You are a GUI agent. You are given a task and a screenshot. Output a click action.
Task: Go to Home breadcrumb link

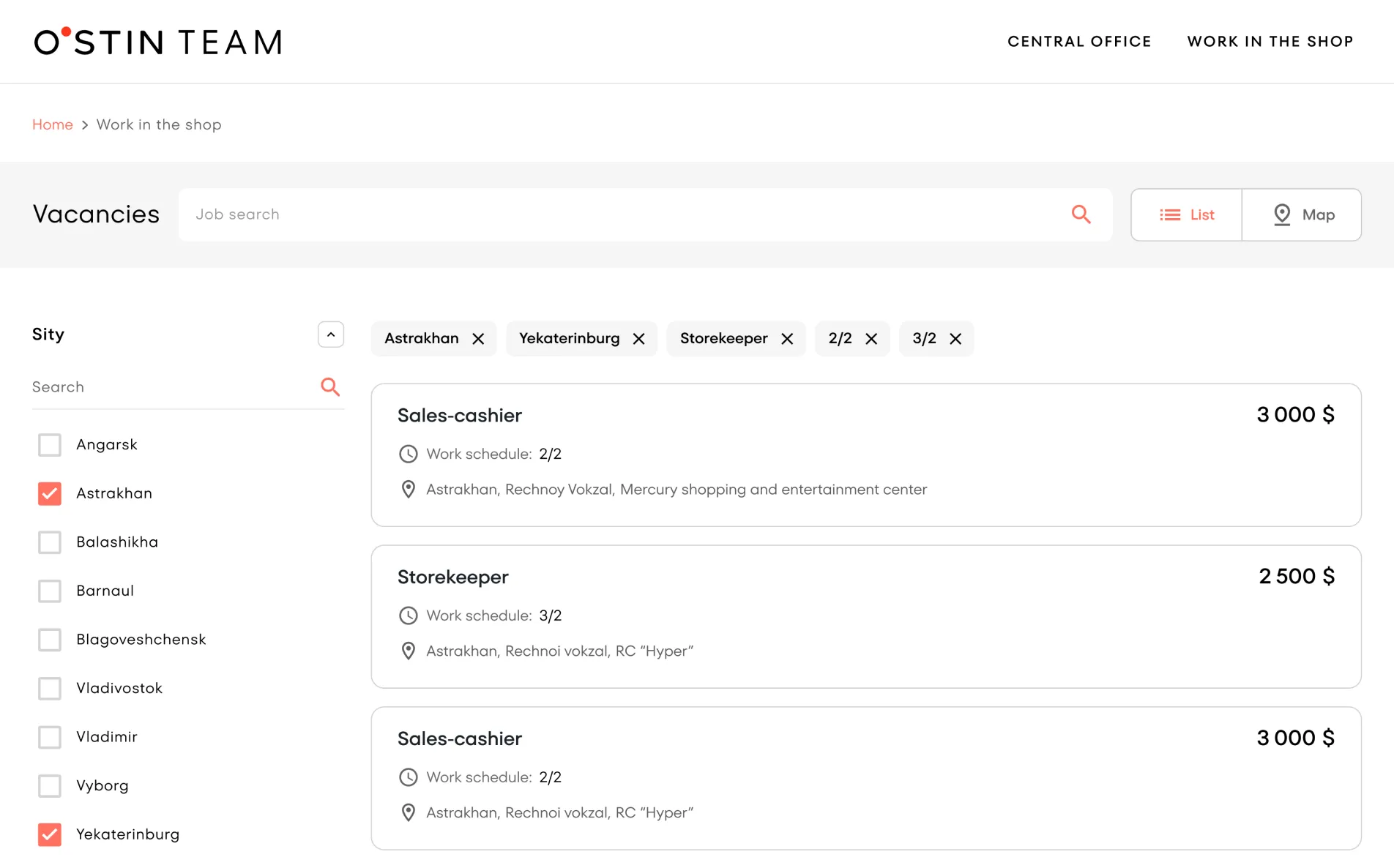[x=53, y=124]
